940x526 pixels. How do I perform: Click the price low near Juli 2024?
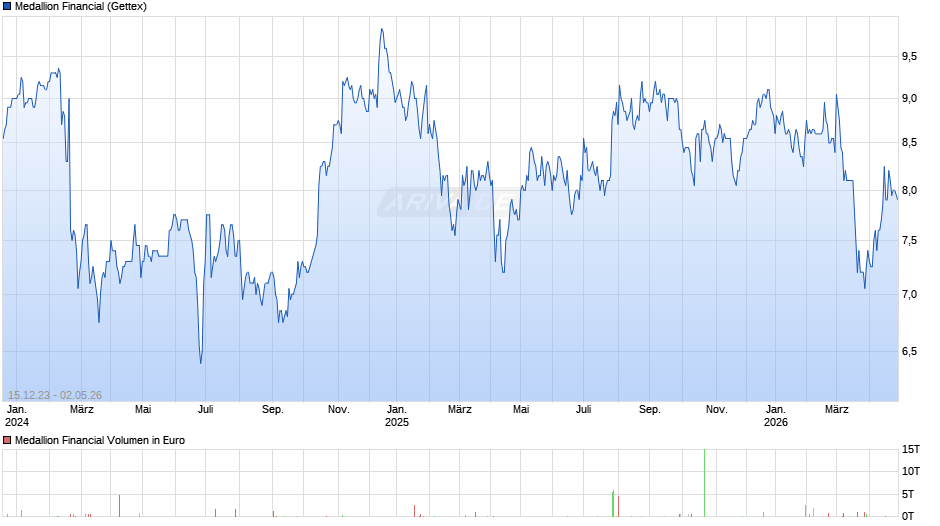(x=201, y=362)
